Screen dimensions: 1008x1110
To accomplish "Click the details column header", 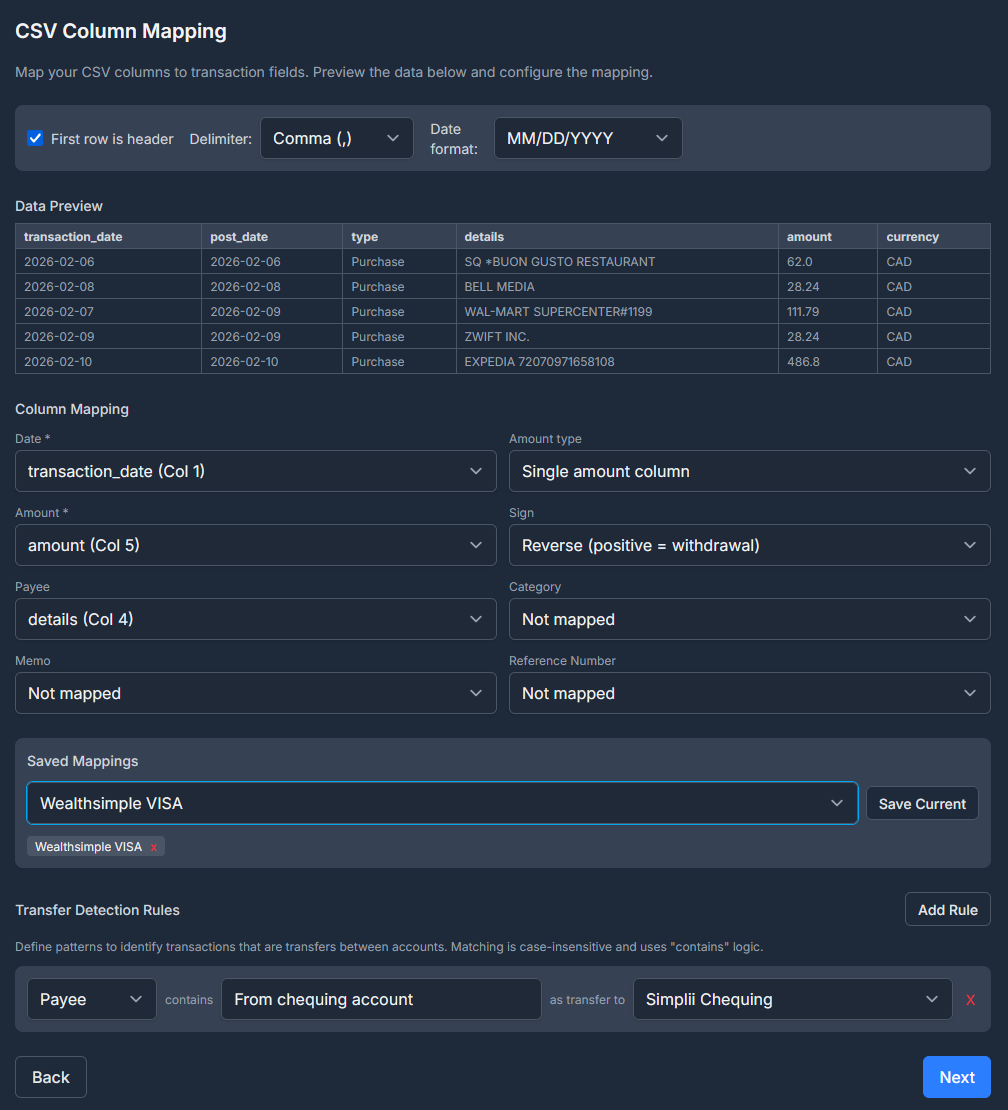I will 617,236.
